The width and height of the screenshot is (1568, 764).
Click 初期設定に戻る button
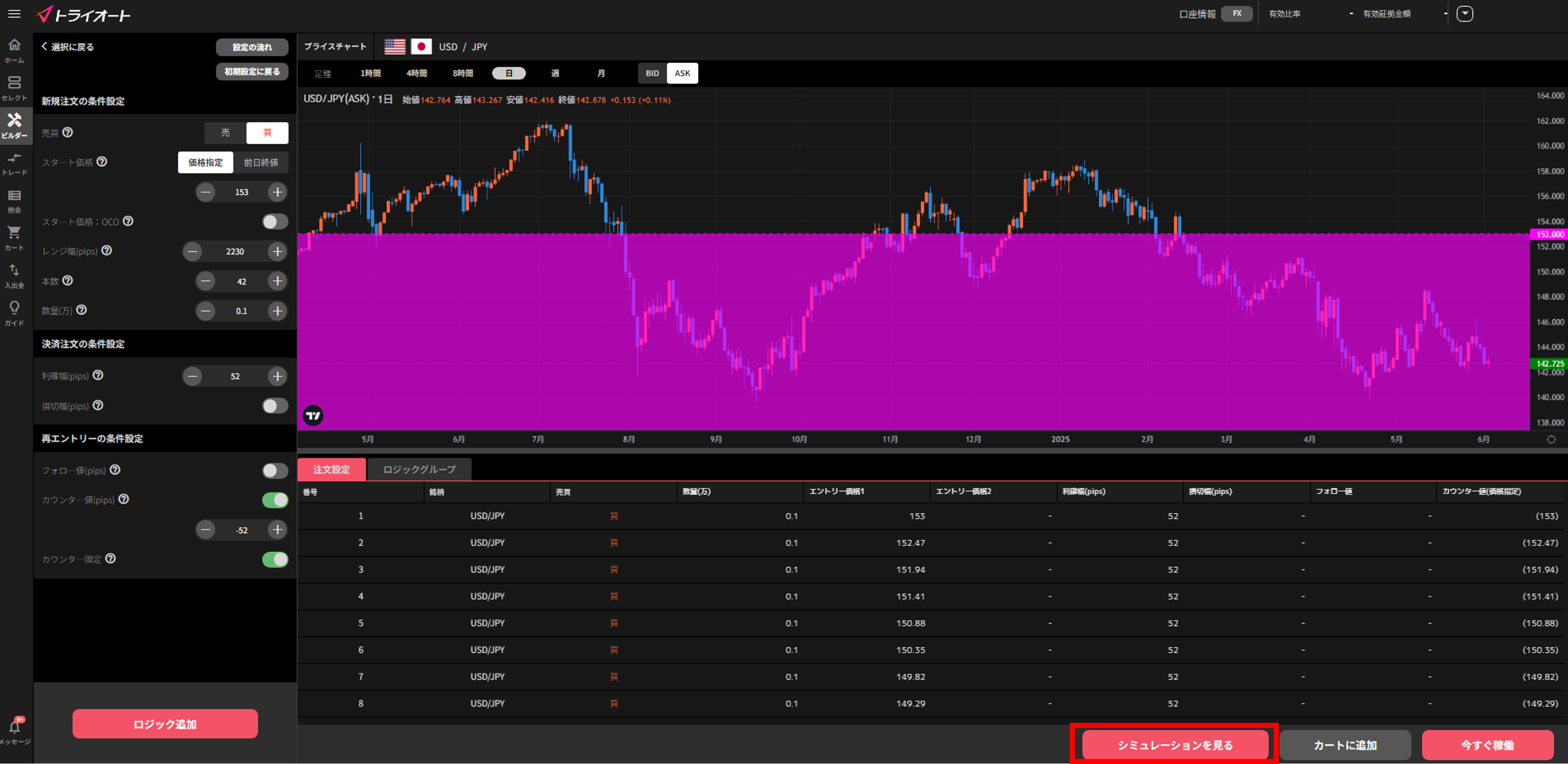pos(252,72)
